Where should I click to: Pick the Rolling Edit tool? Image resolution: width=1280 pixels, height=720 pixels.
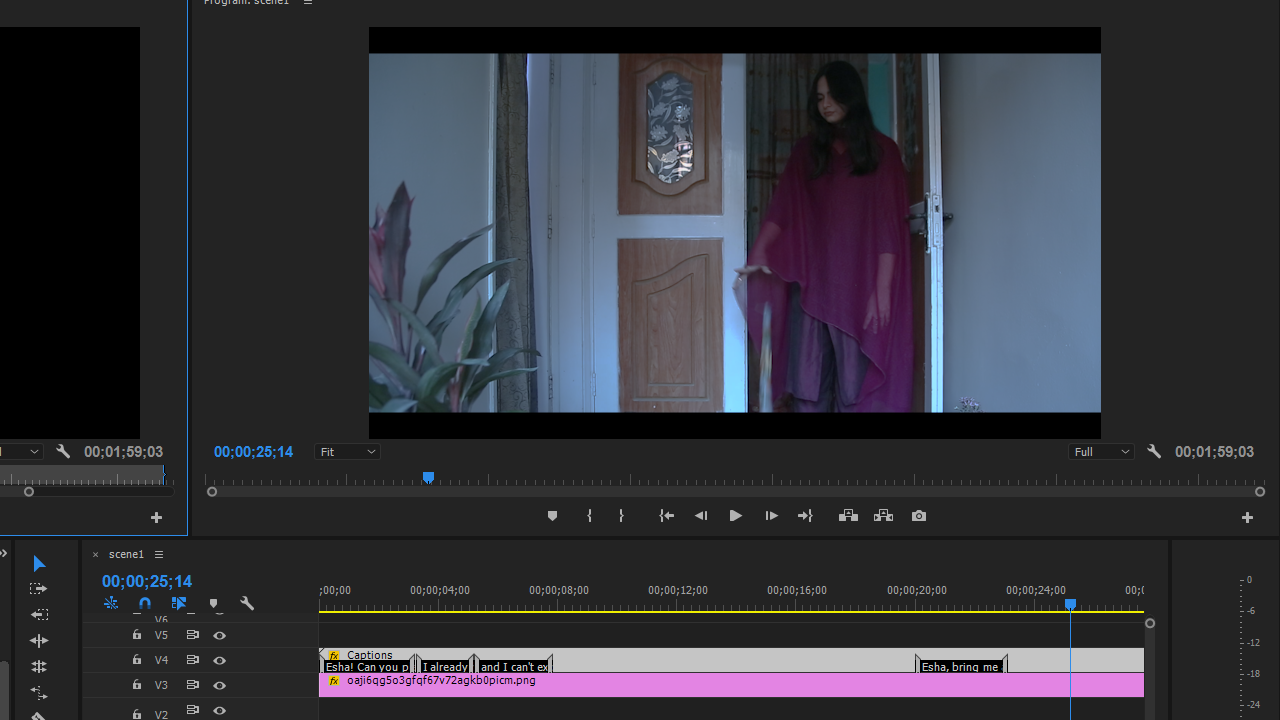pos(39,641)
